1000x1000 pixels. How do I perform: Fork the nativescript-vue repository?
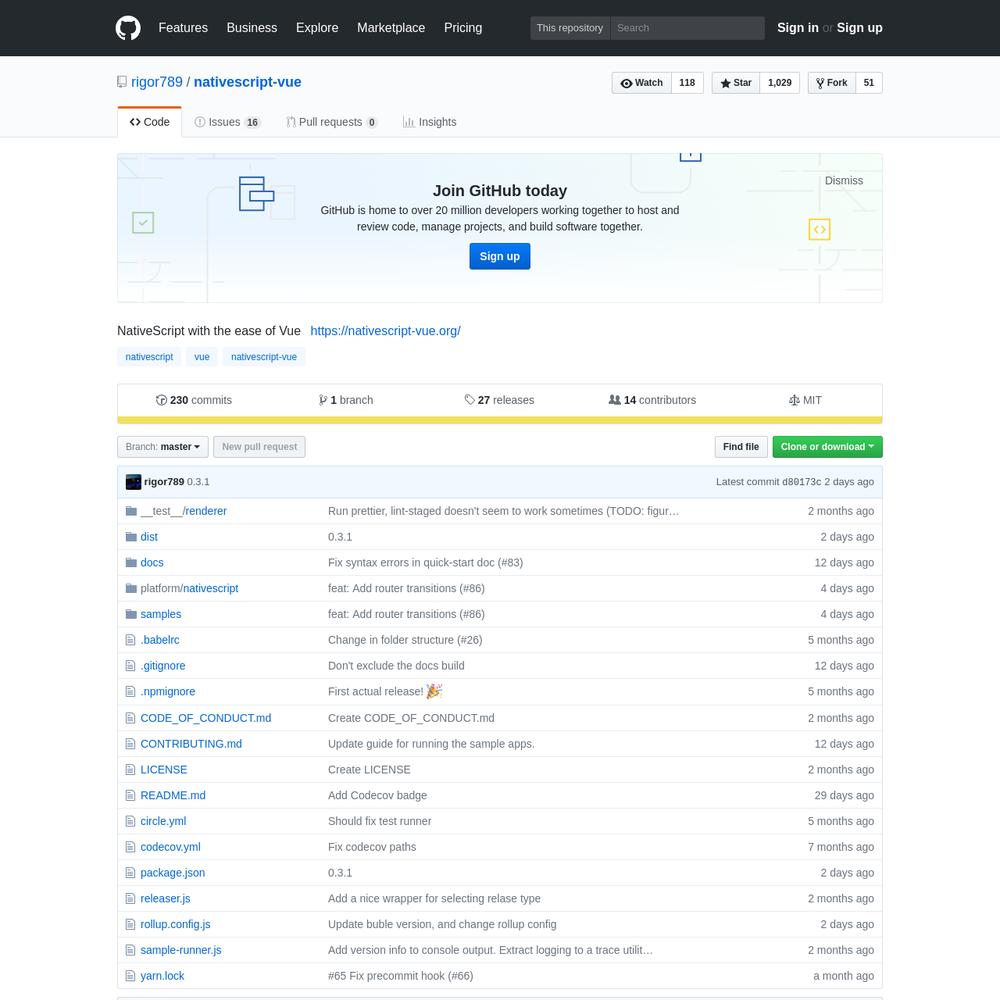click(x=832, y=83)
